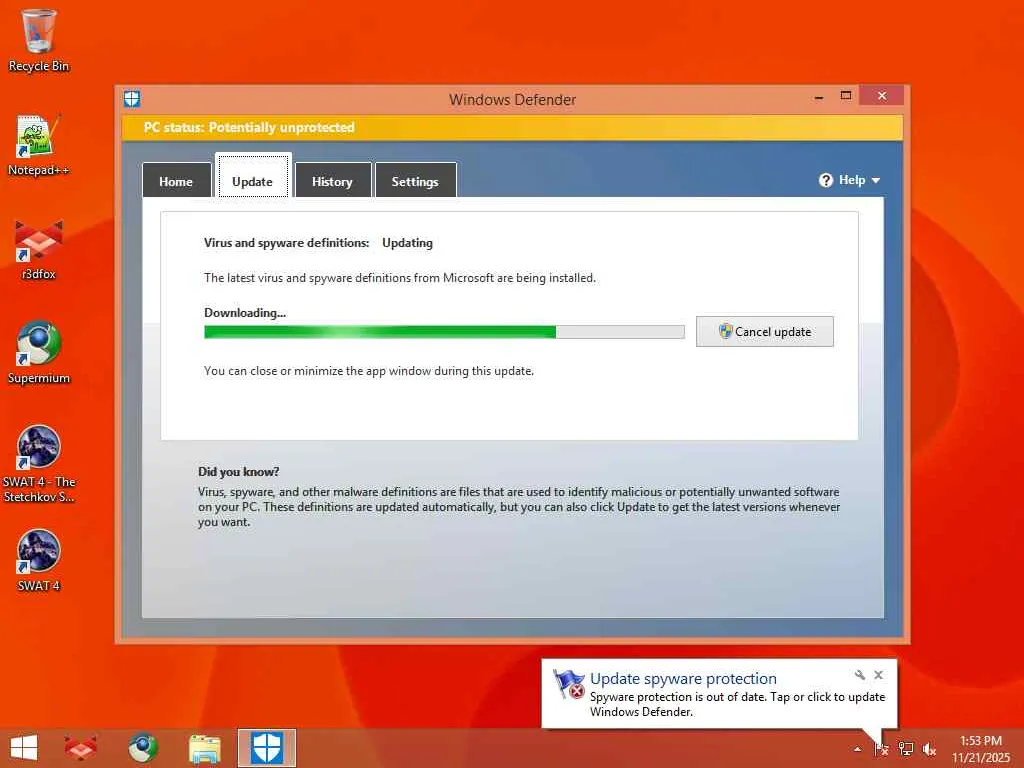The image size is (1024, 768).
Task: Open the Settings tab
Action: (415, 180)
